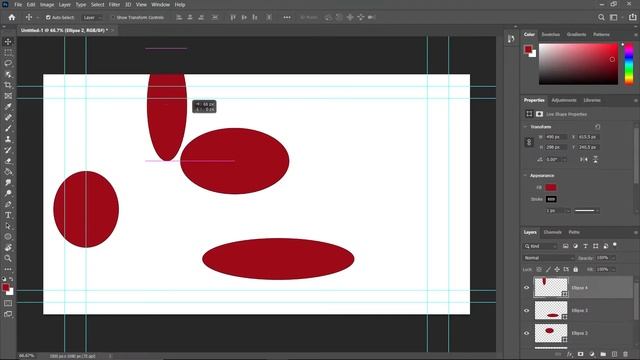Select the Zoom tool in the left toolbar
This screenshot has width=640, height=360.
pyautogui.click(x=8, y=258)
